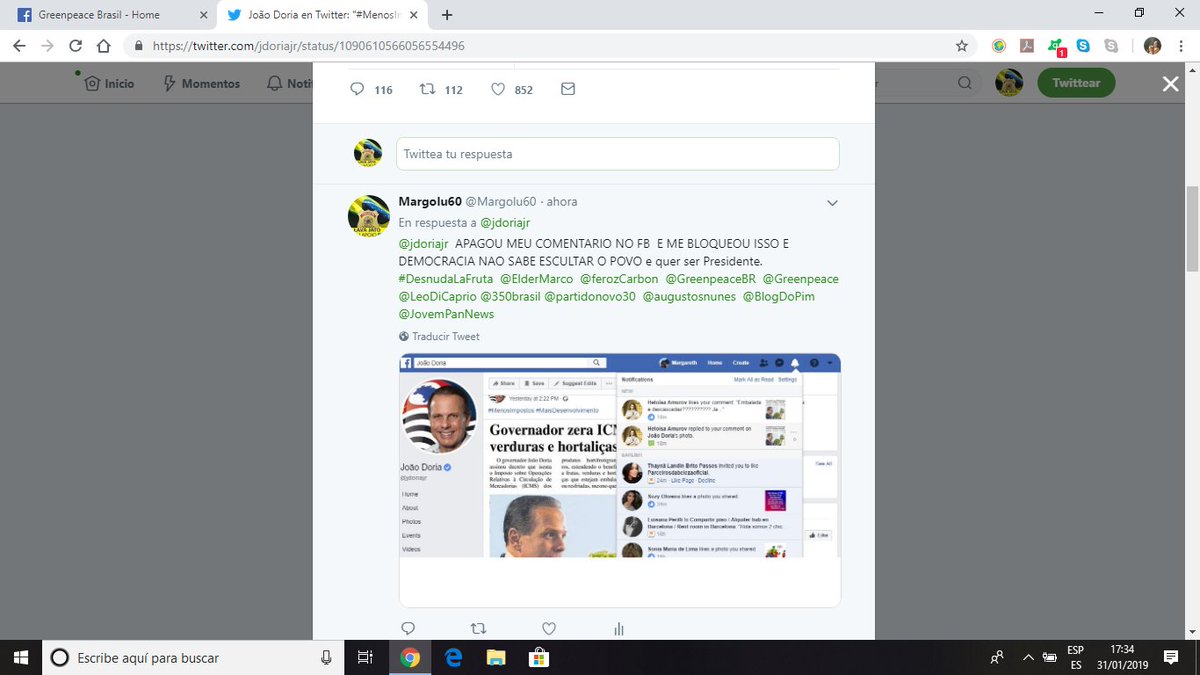Open Chrome three-dot menu
Viewport: 1200px width, 675px height.
pos(1180,46)
